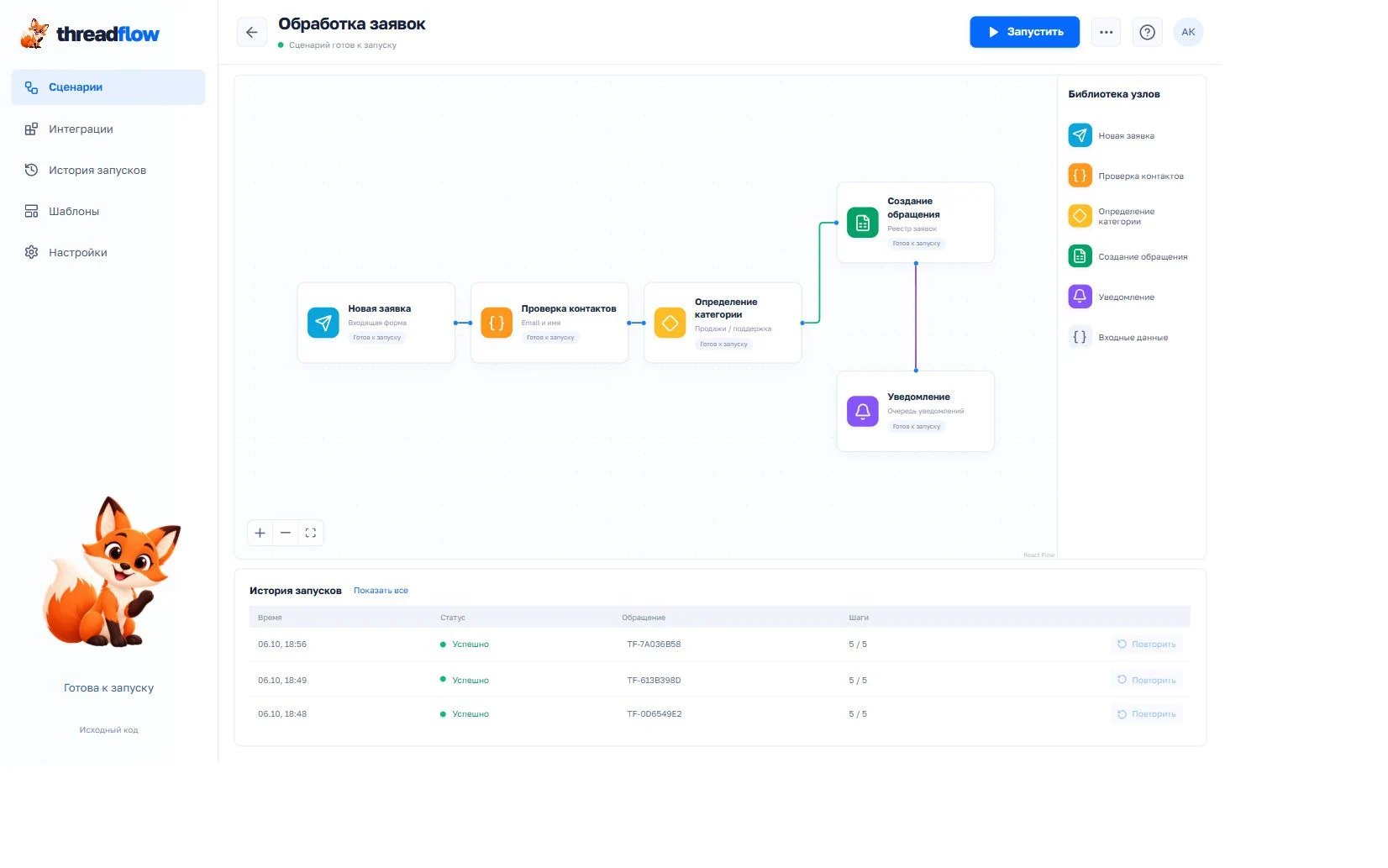Click the Библиотека узлов panel title
1388x868 pixels.
pyautogui.click(x=1114, y=94)
